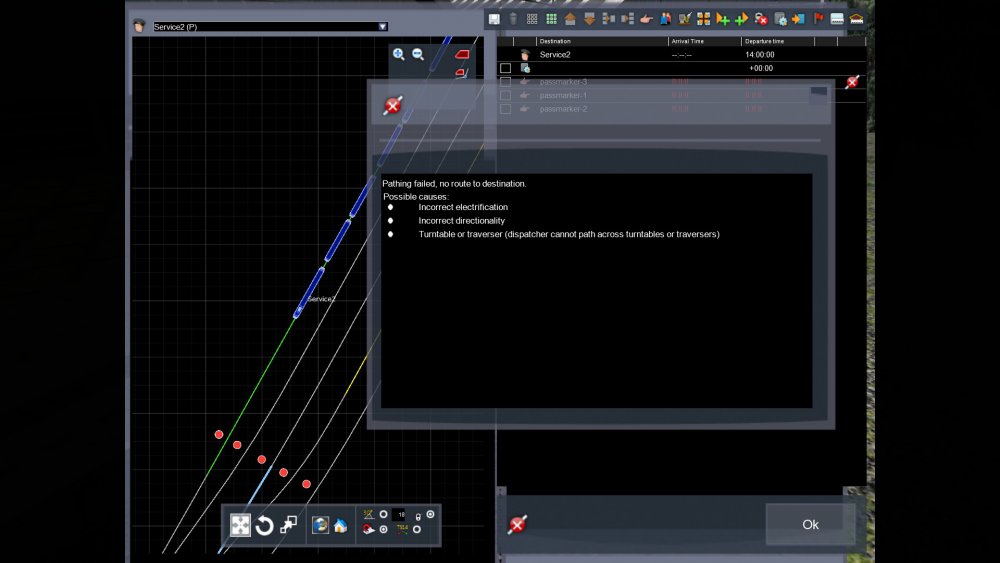Image resolution: width=1000 pixels, height=563 pixels.
Task: Open the Service2 (P) service dropdown
Action: pyautogui.click(x=382, y=27)
